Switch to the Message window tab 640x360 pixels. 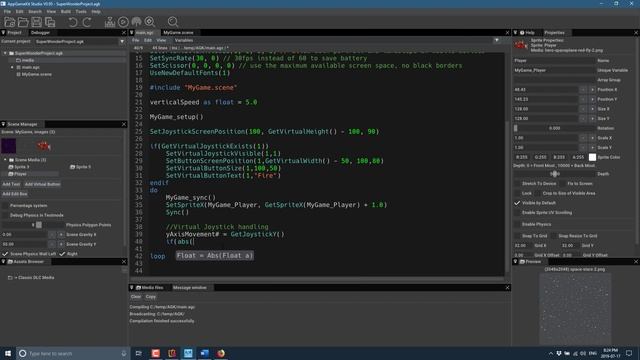pos(190,287)
